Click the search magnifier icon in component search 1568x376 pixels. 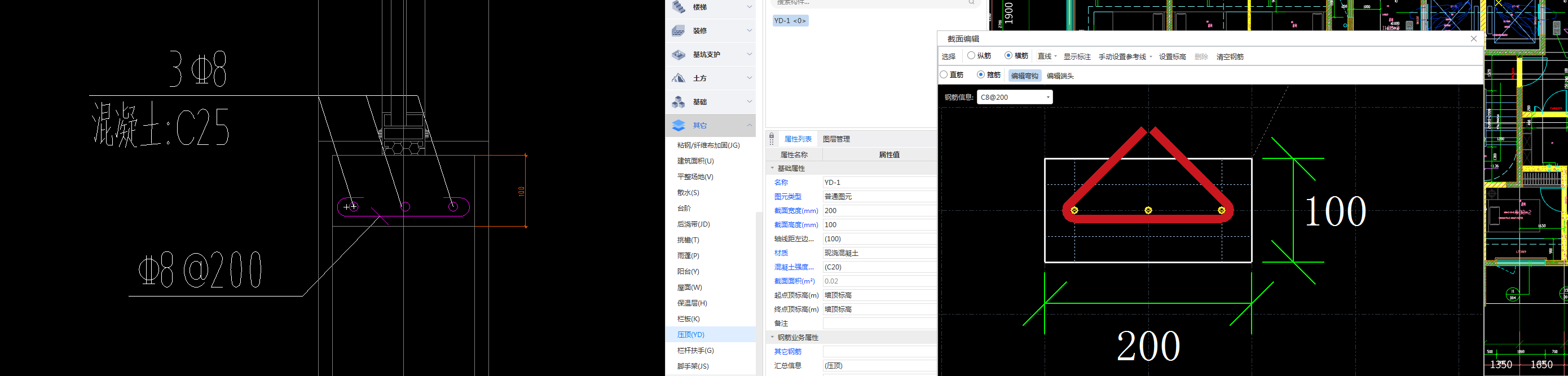(971, 2)
